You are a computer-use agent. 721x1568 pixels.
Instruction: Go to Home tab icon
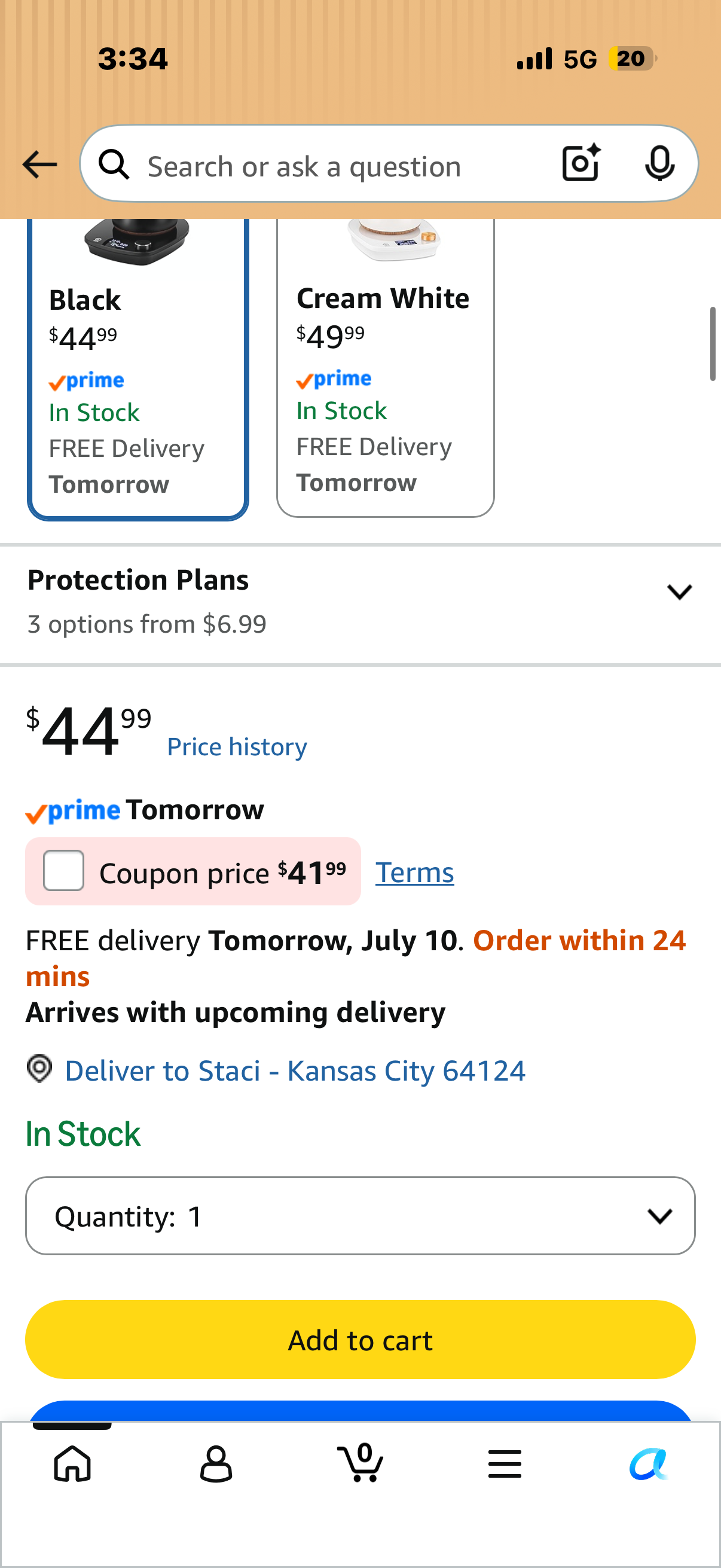72,1464
